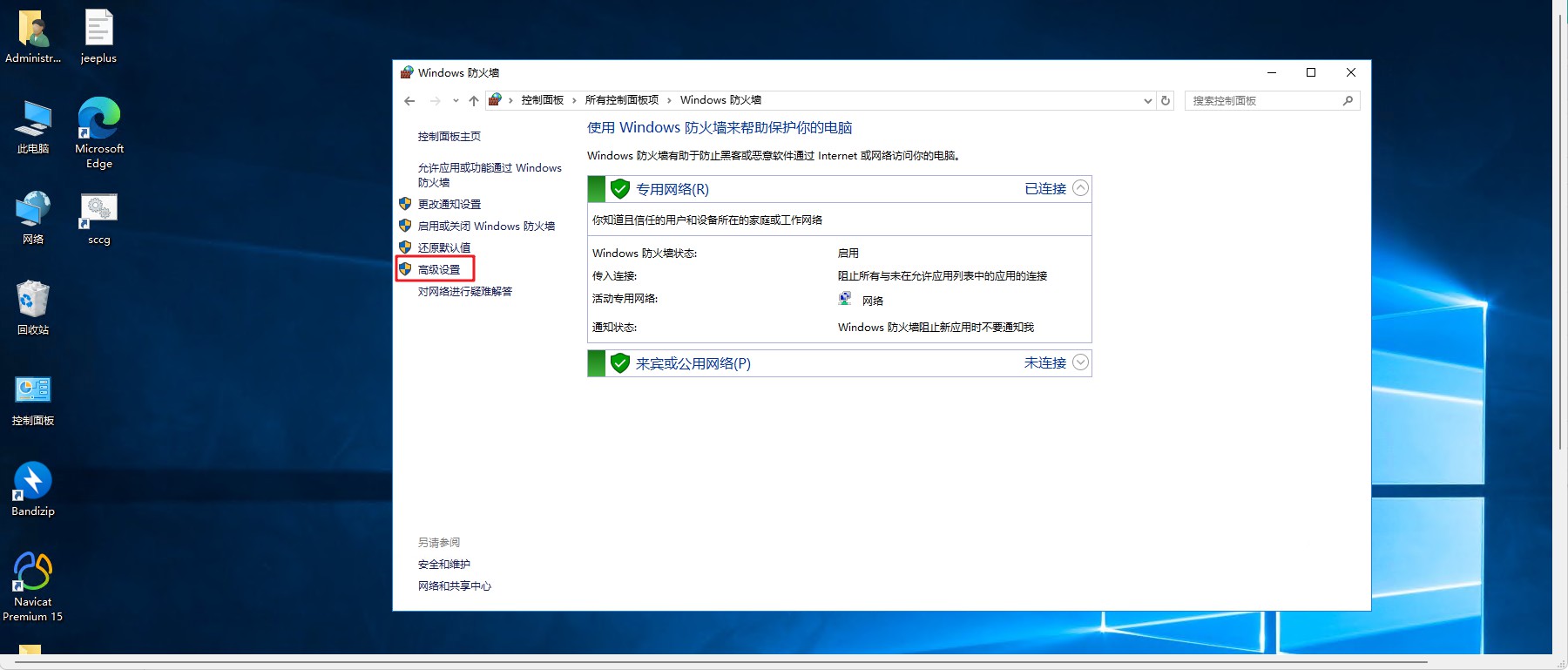Click the 阻止所有与未在允许应用列表中的应用的连接 text
Viewport: 1568px width, 670px height.
coord(943,276)
